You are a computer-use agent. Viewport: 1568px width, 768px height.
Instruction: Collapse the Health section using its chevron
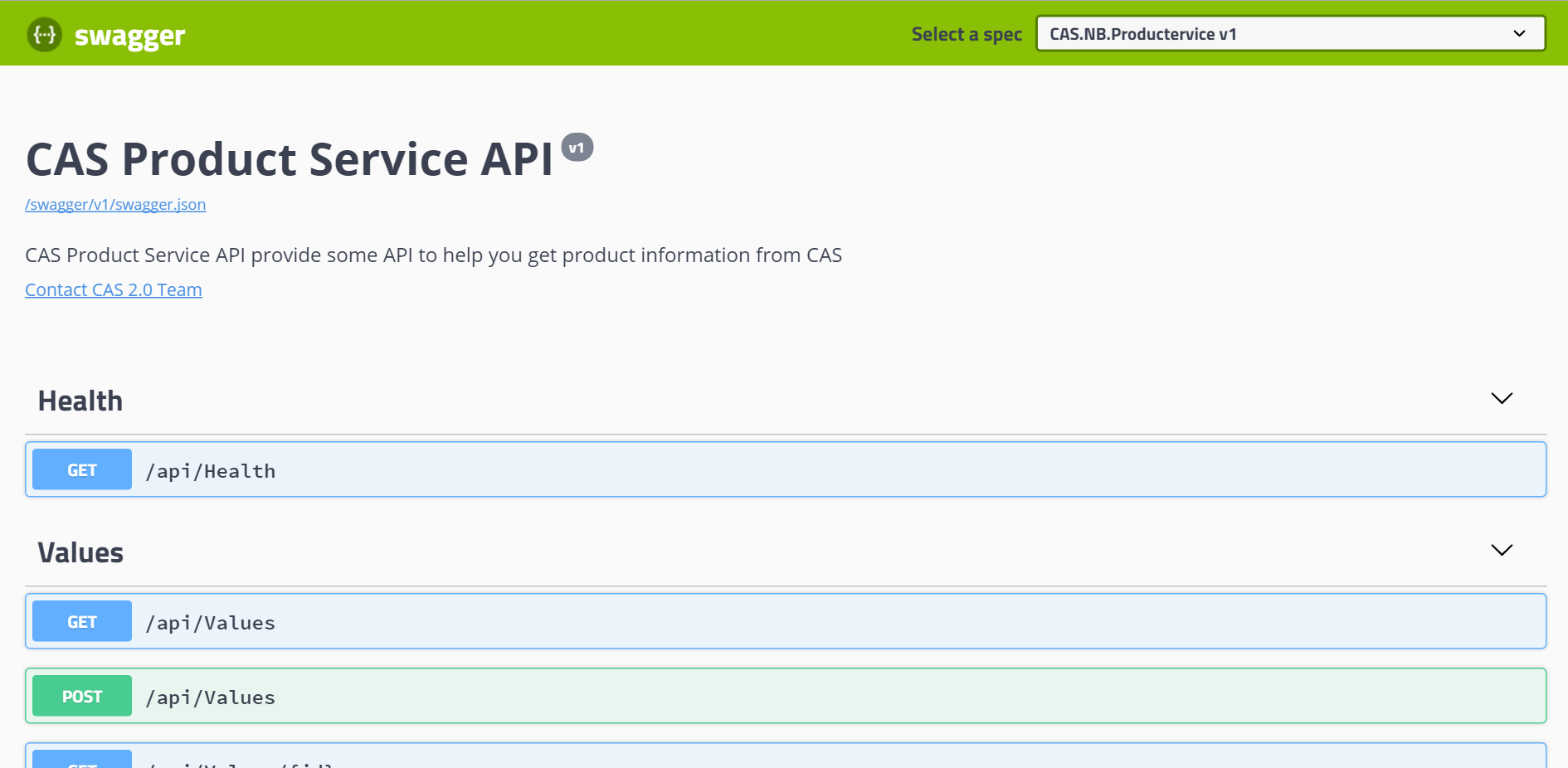(1502, 399)
